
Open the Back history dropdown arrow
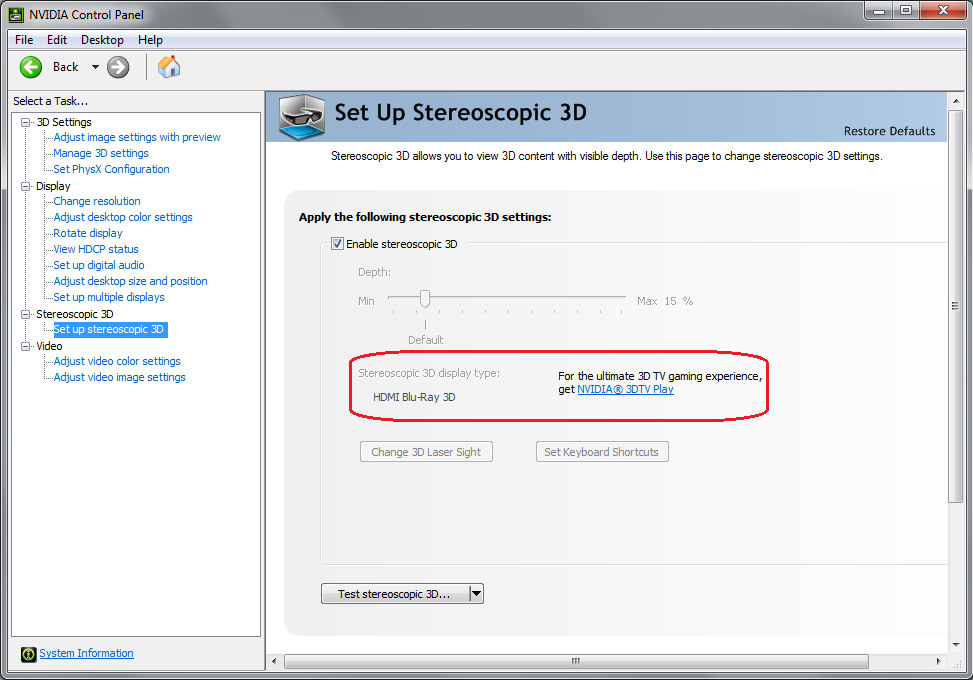96,67
